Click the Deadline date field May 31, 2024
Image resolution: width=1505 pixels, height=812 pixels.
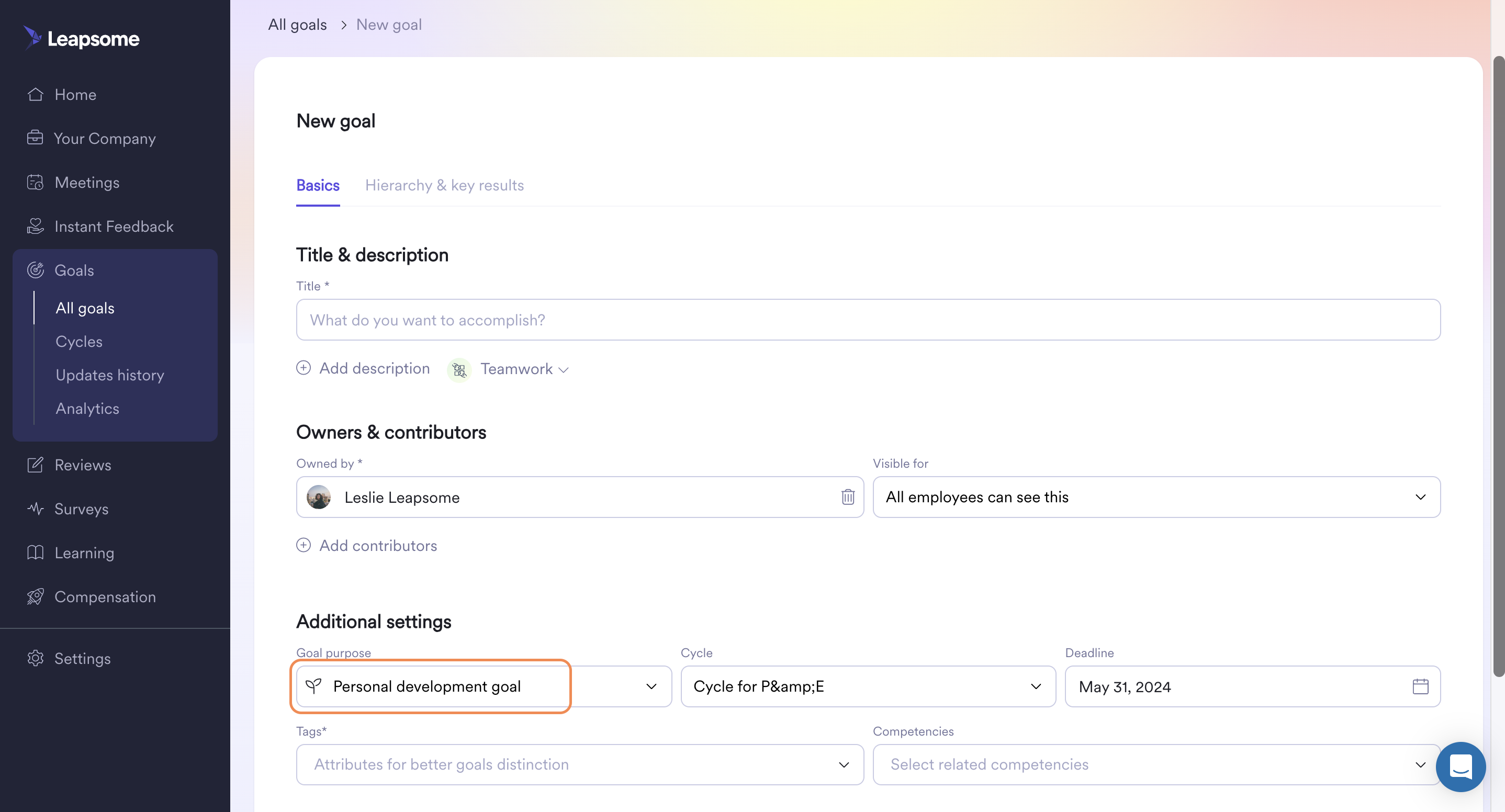pyautogui.click(x=1253, y=686)
